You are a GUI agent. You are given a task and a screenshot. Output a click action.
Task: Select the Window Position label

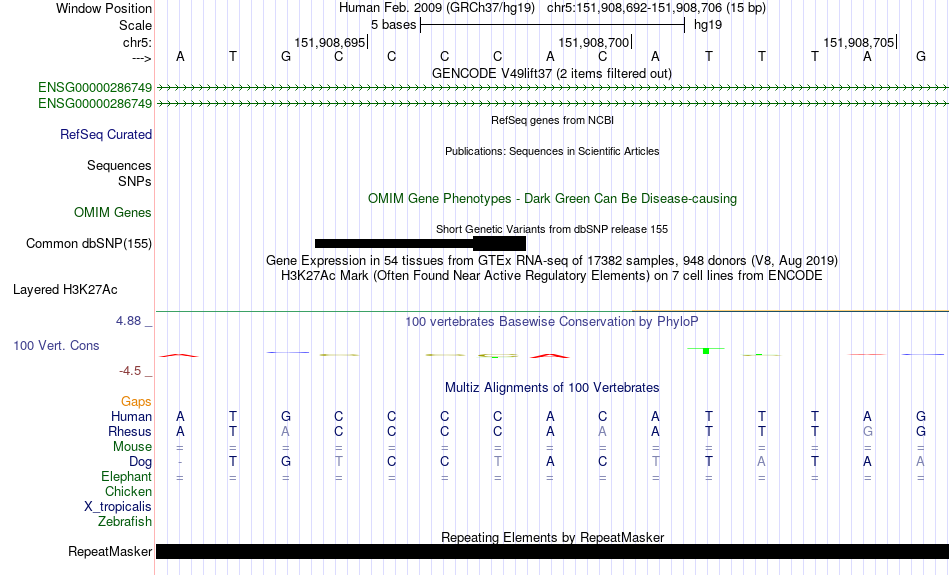[104, 8]
